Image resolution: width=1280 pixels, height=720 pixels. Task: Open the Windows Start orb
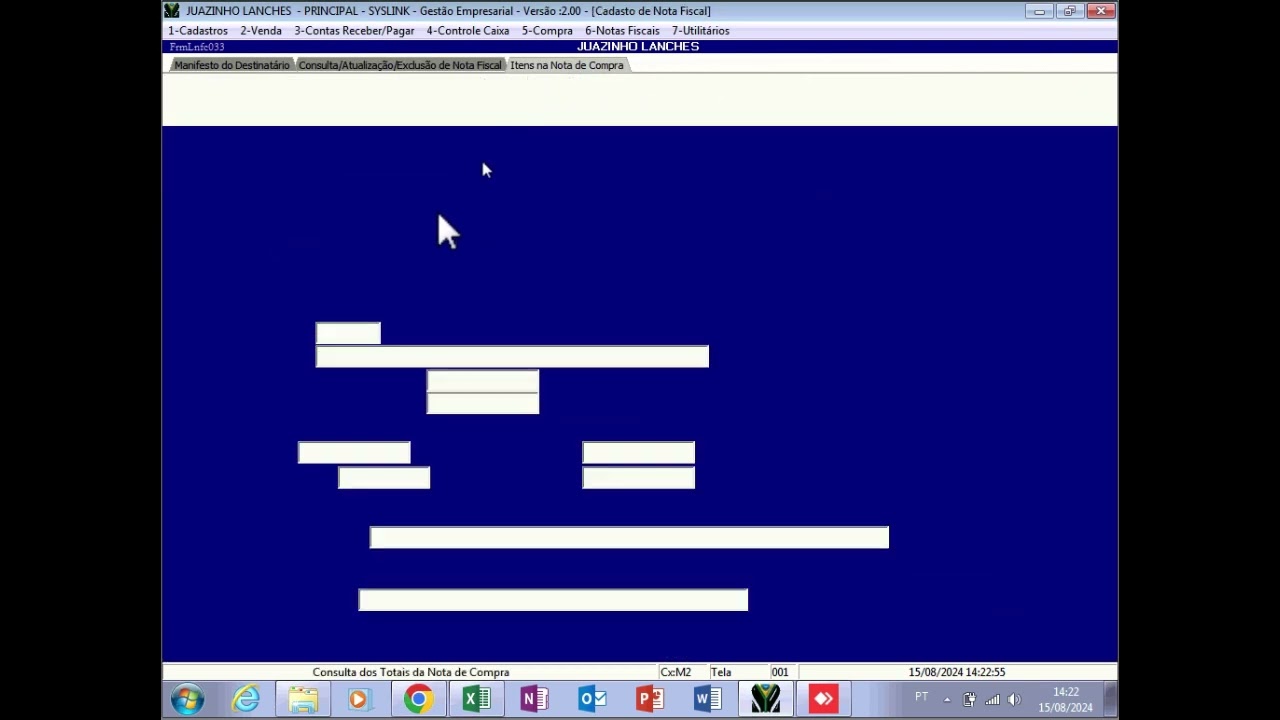[187, 699]
